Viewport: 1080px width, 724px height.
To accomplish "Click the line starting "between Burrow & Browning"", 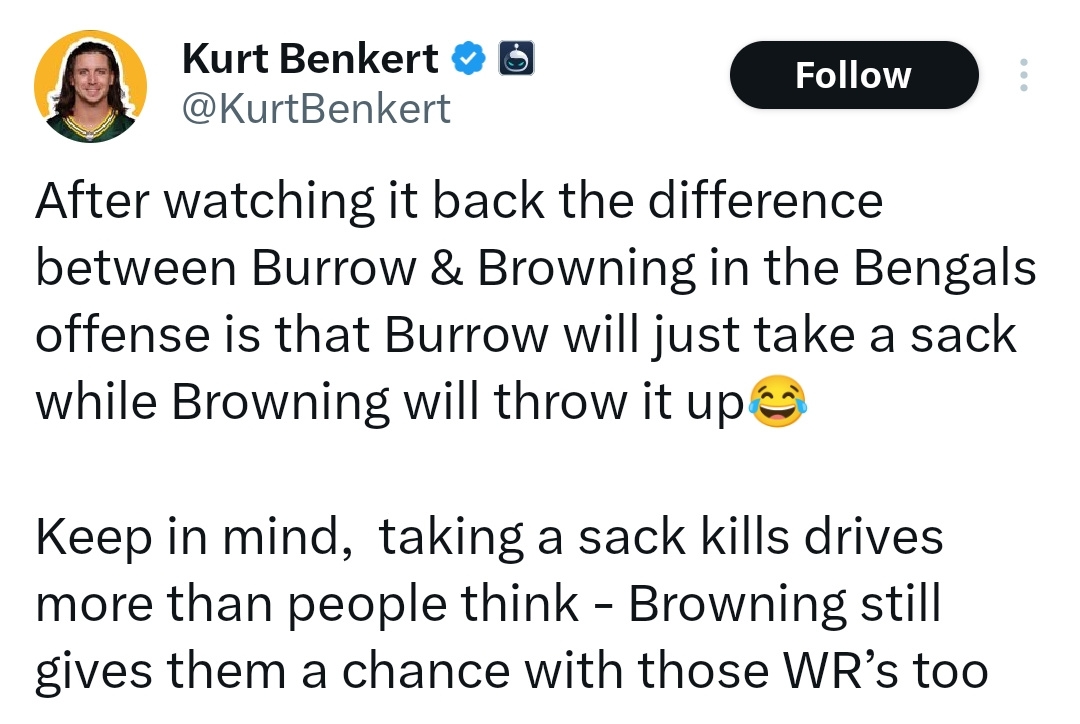I will 535,269.
